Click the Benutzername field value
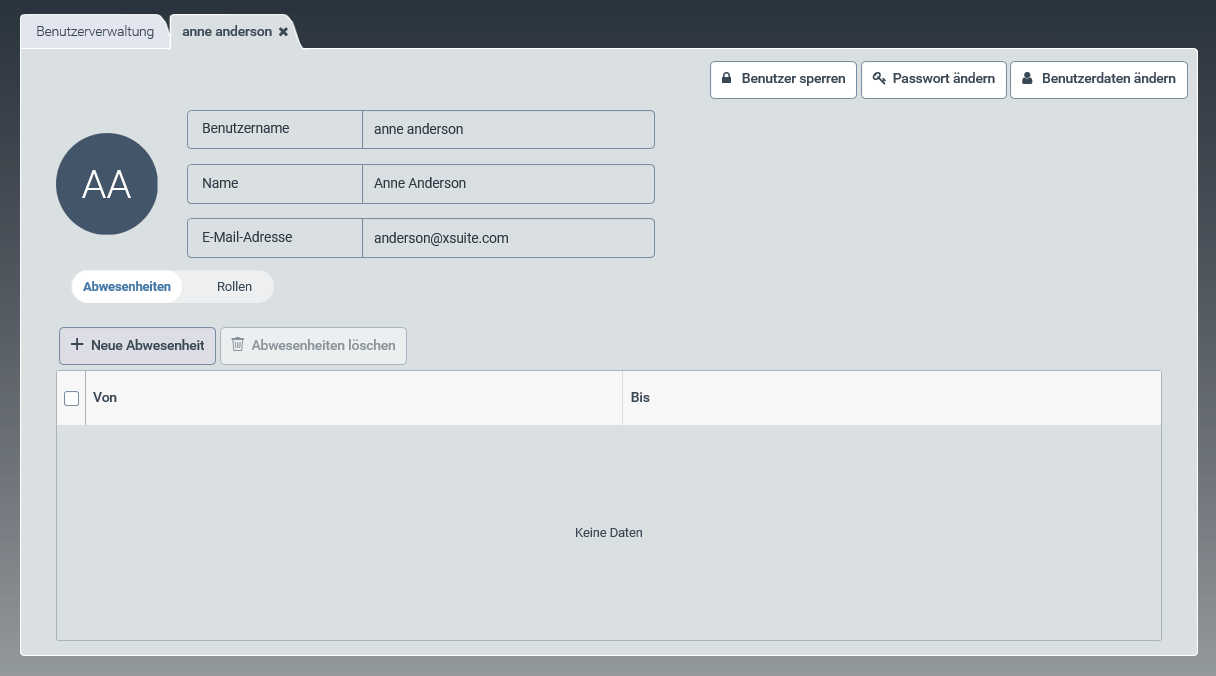The height and width of the screenshot is (676, 1216). click(x=508, y=130)
